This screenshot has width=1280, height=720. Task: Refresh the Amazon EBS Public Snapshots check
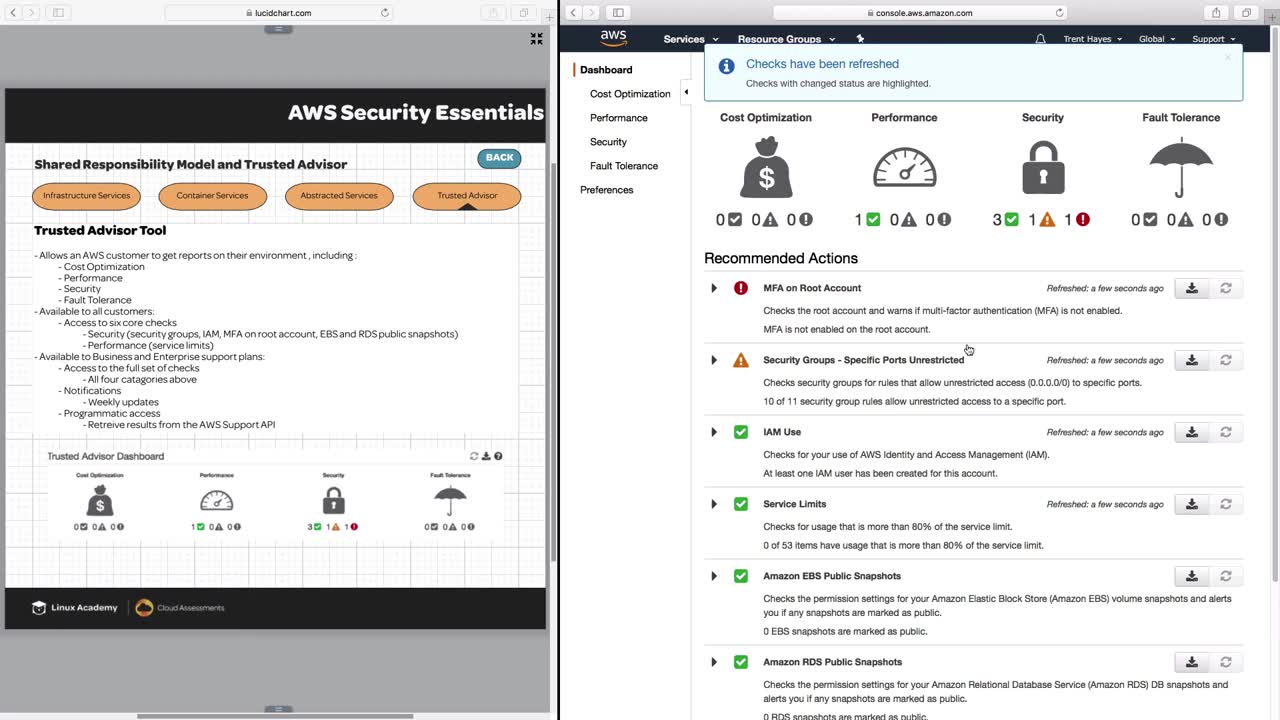point(1225,576)
